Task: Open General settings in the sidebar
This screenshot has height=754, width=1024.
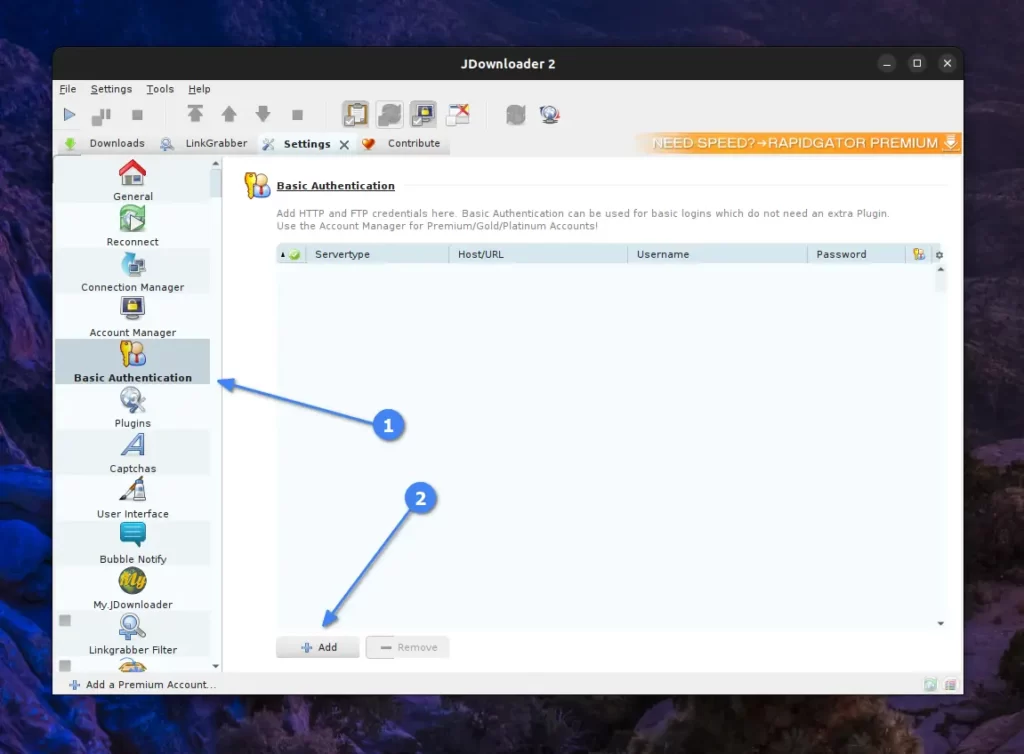Action: tap(133, 181)
